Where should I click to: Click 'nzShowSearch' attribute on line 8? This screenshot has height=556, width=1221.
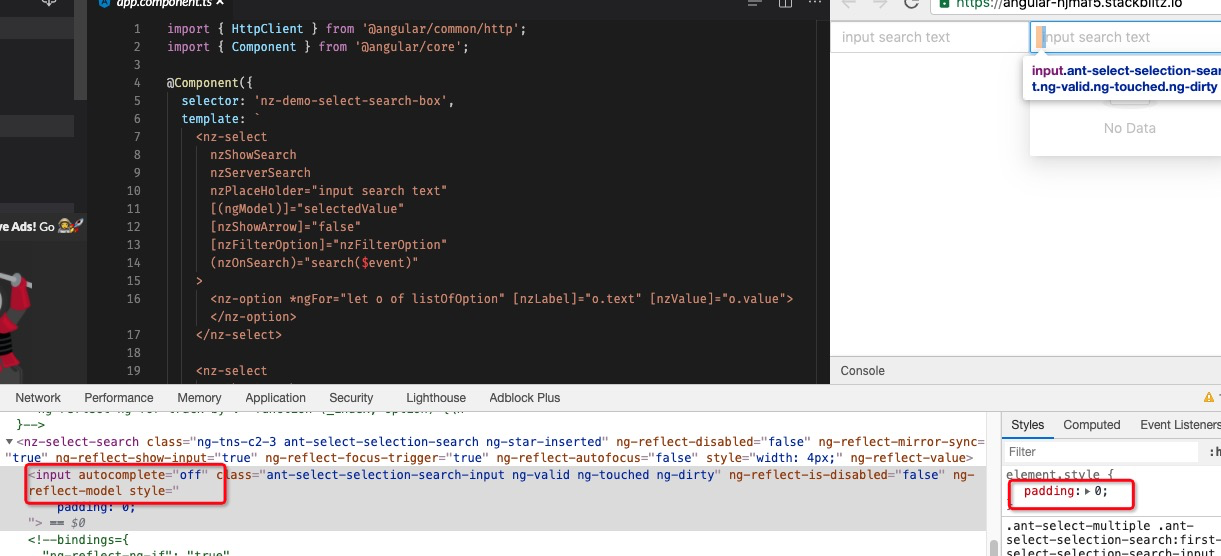click(x=253, y=155)
